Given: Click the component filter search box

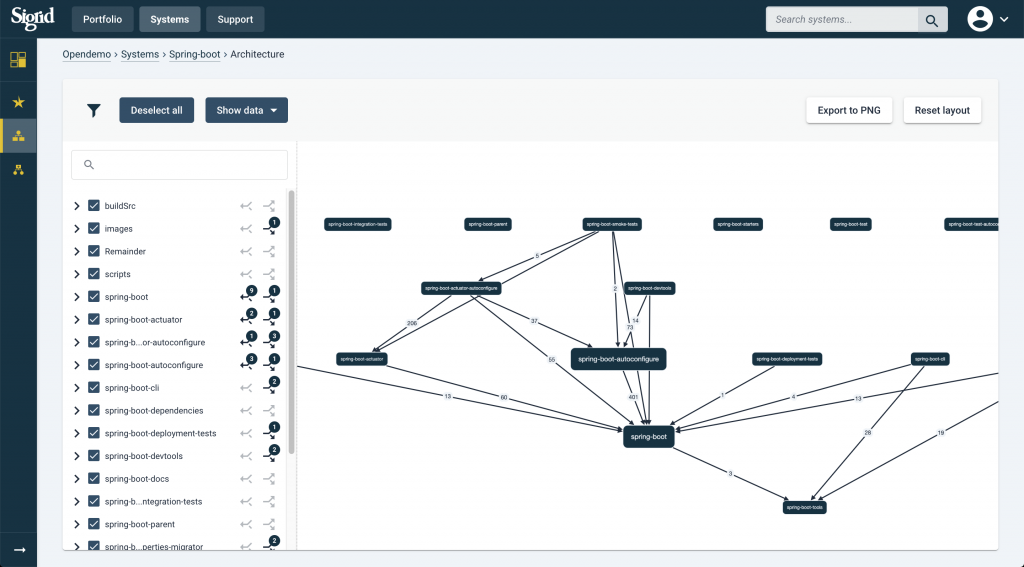Looking at the screenshot, I should (x=180, y=165).
